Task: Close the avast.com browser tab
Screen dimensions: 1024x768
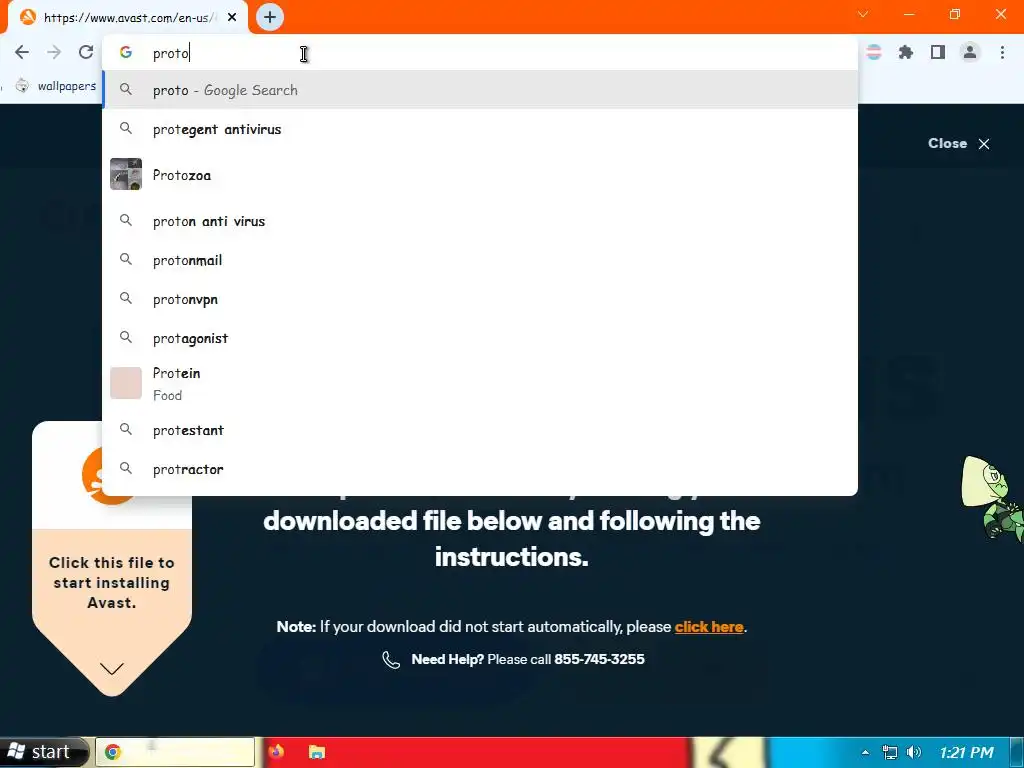Action: click(x=232, y=17)
